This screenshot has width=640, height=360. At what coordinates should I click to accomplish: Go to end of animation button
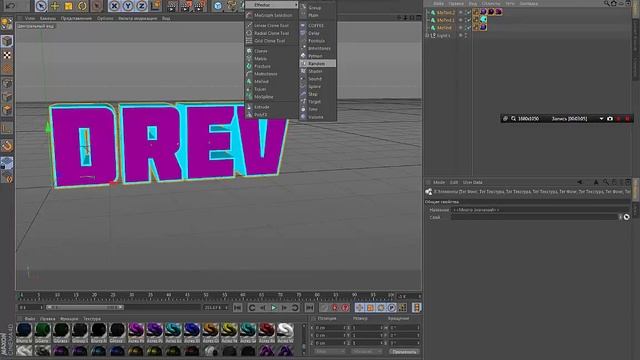click(x=309, y=308)
